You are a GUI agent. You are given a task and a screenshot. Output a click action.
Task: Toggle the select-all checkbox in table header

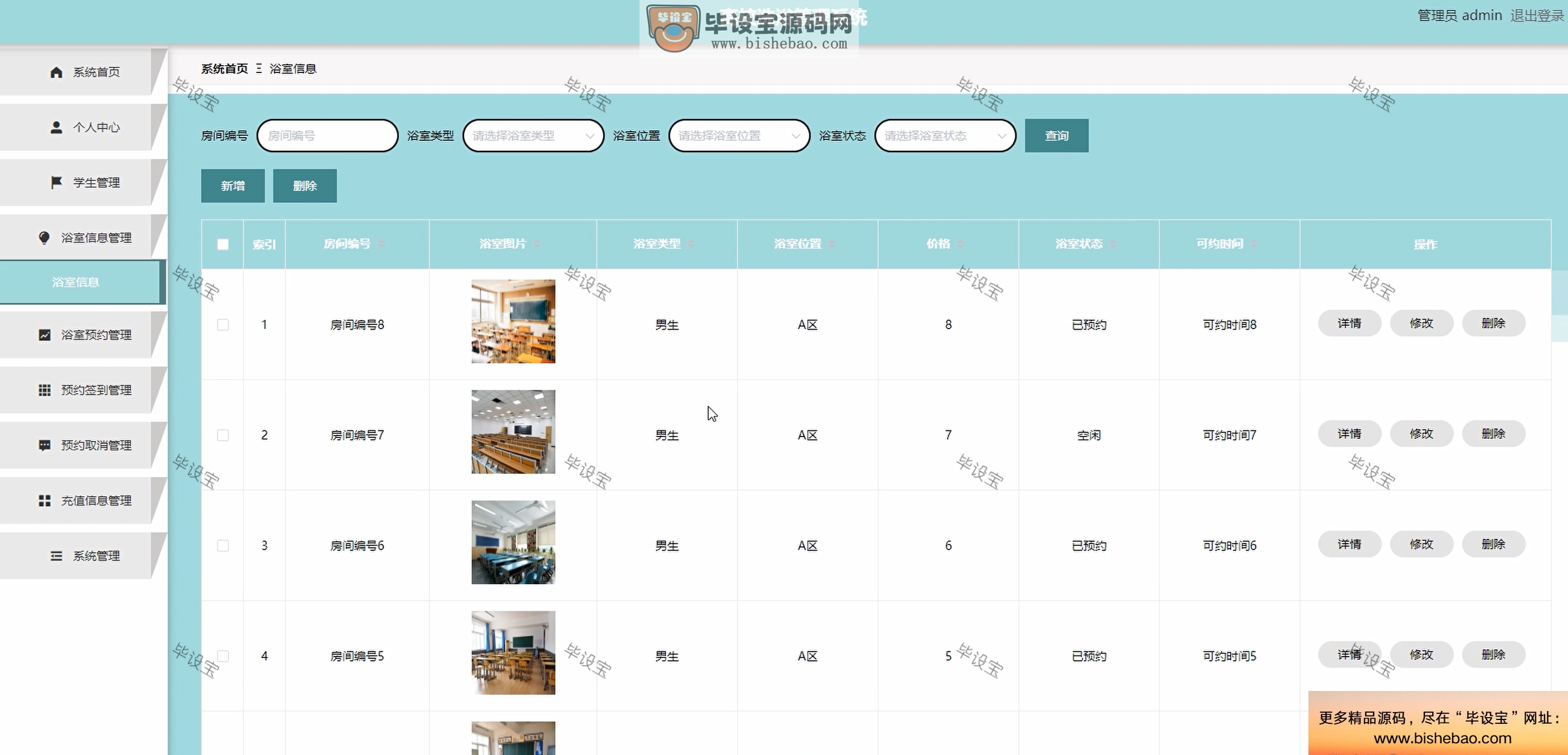223,244
